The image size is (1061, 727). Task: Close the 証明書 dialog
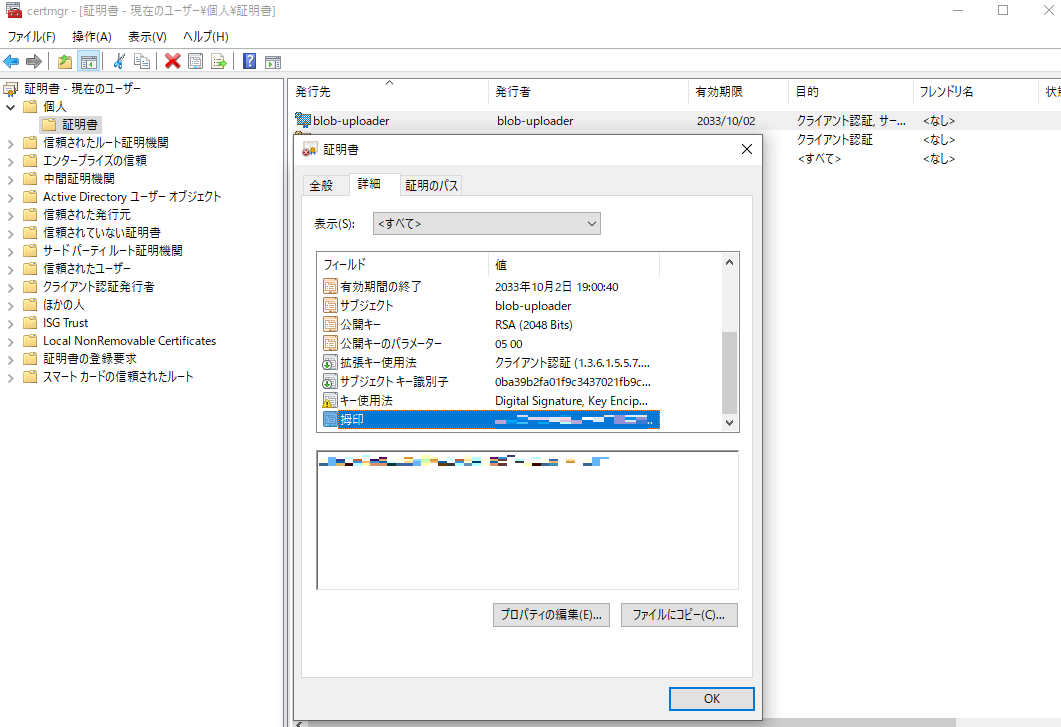point(746,149)
